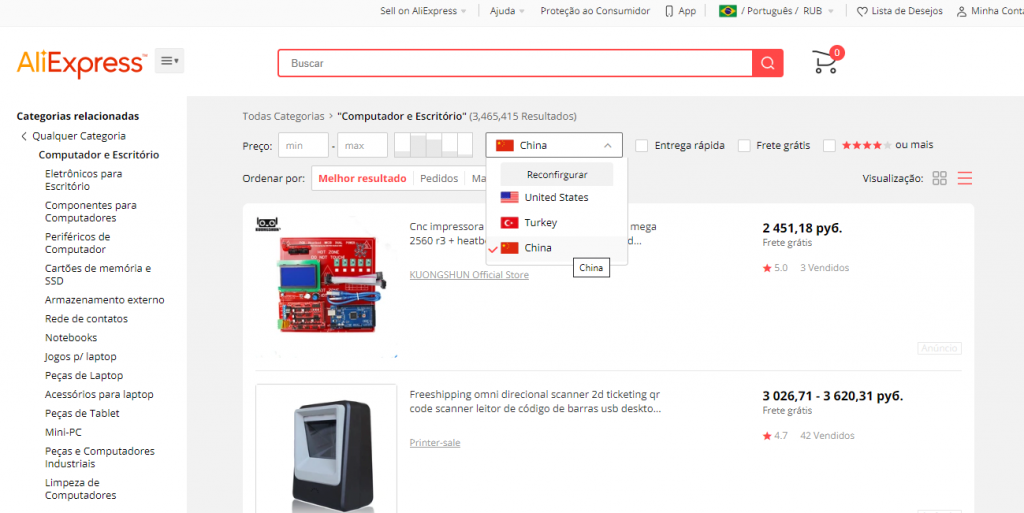
Task: Enable the four stars ou mais checkbox
Action: 829,146
